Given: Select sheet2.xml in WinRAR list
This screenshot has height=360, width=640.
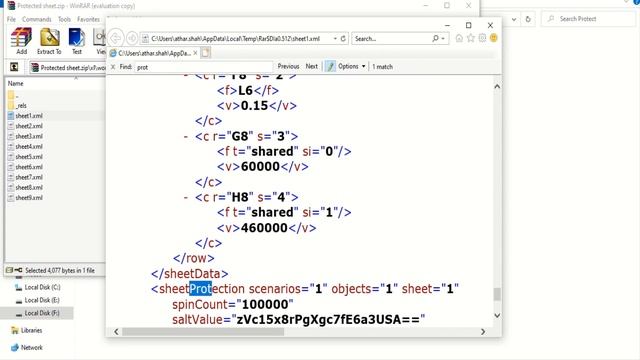Looking at the screenshot, I should point(29,126).
